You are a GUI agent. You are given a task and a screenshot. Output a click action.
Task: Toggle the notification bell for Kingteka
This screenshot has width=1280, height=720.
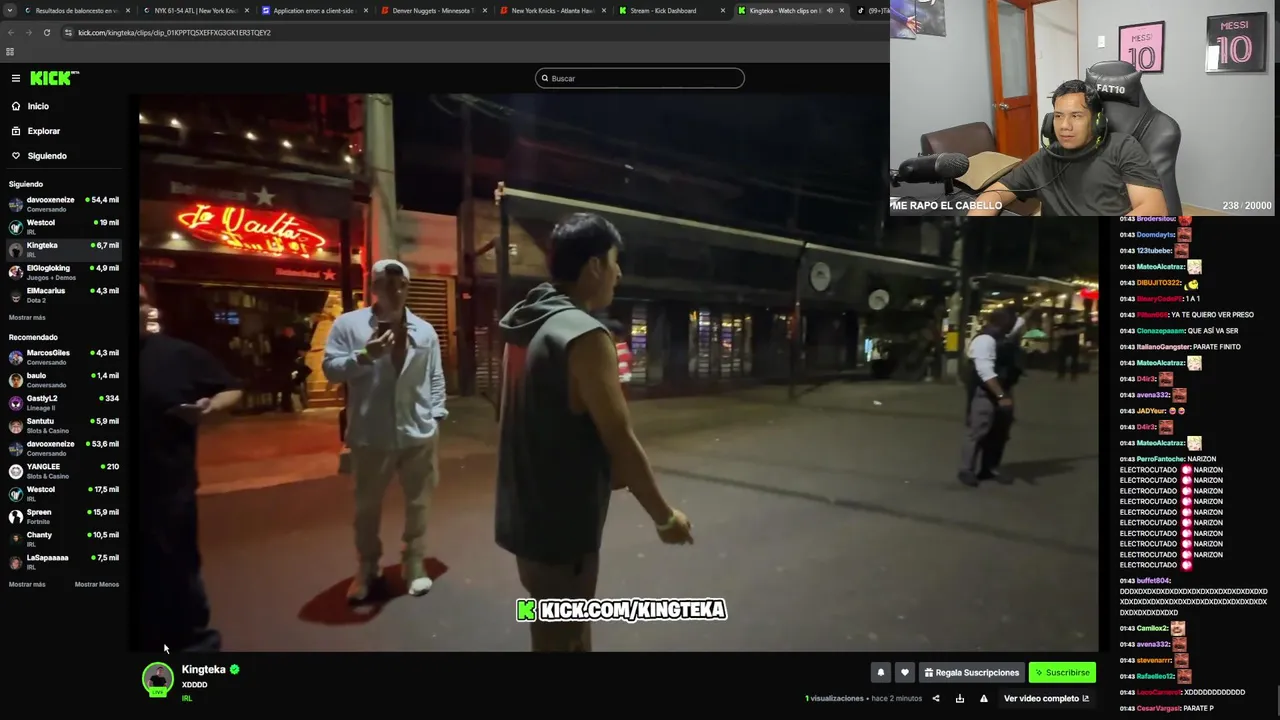coord(881,673)
